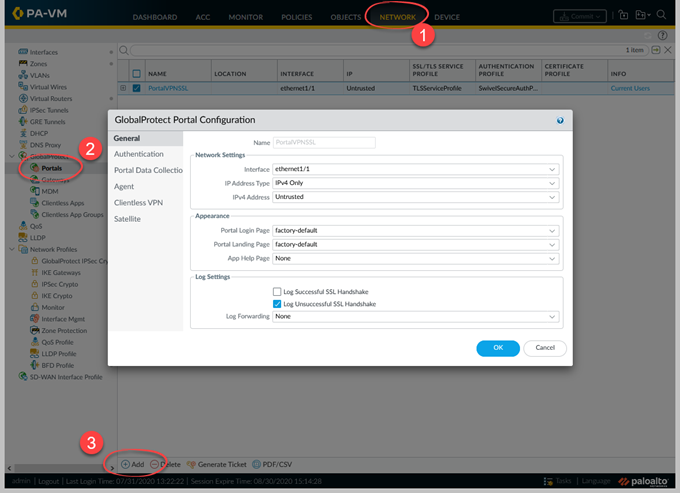Click the Generate Ticket icon

coord(193,465)
